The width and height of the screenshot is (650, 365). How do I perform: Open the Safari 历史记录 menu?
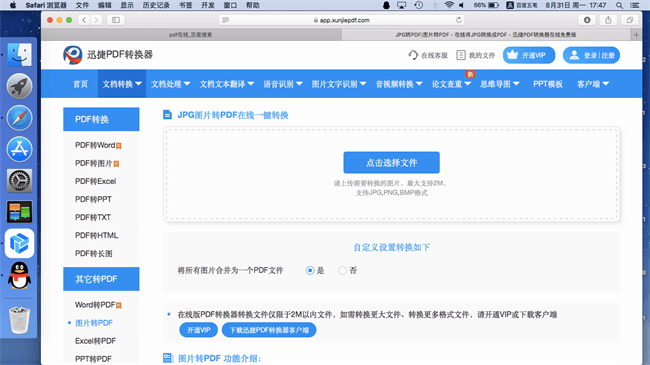tap(156, 5)
